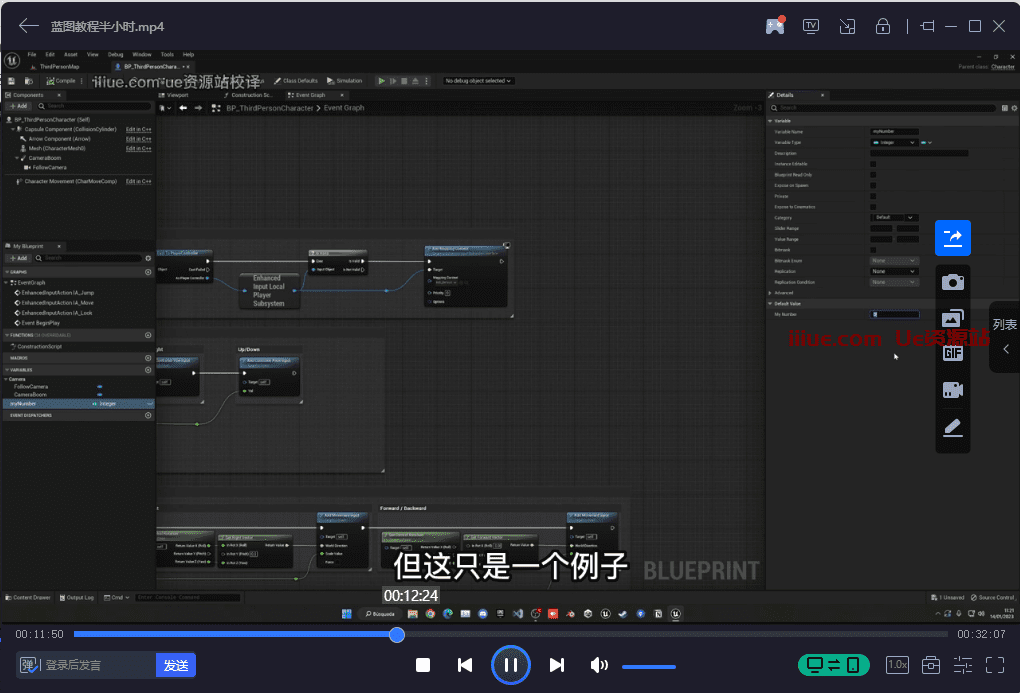
Task: Start continuous image capture from side toolbar
Action: (x=952, y=320)
